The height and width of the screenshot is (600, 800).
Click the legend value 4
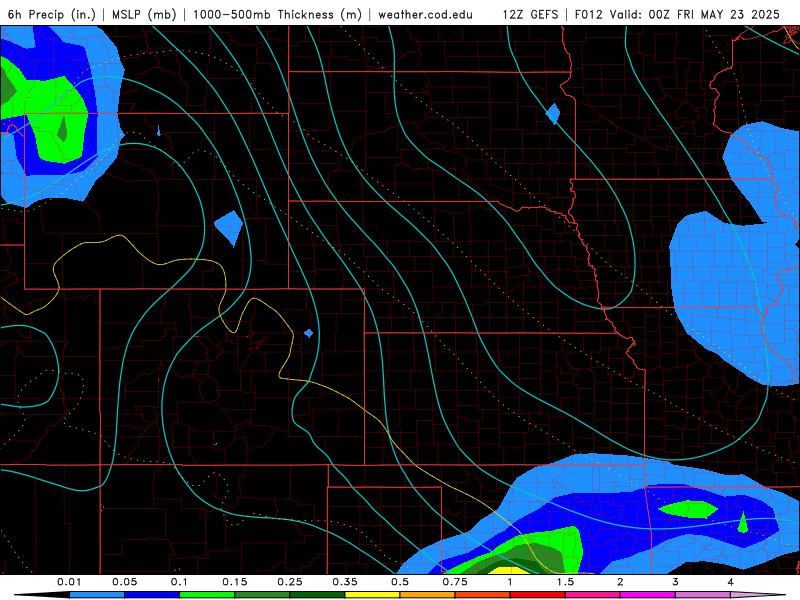[x=731, y=582]
